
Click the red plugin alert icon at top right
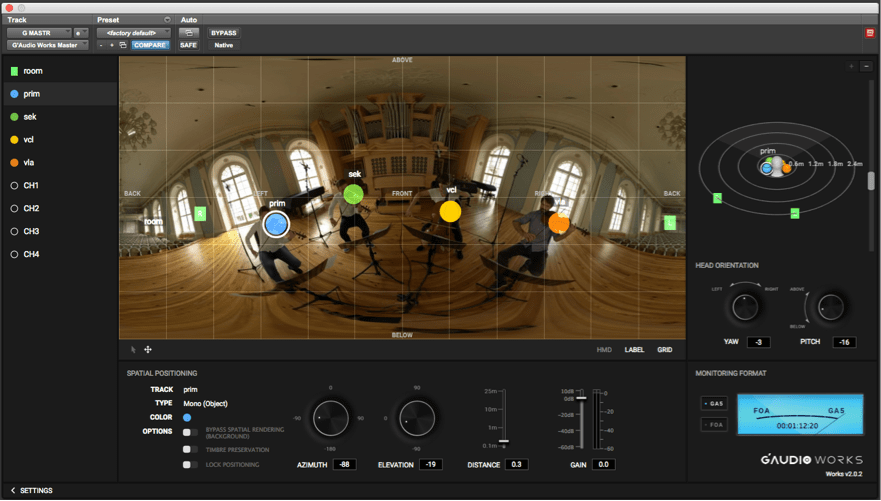869,33
